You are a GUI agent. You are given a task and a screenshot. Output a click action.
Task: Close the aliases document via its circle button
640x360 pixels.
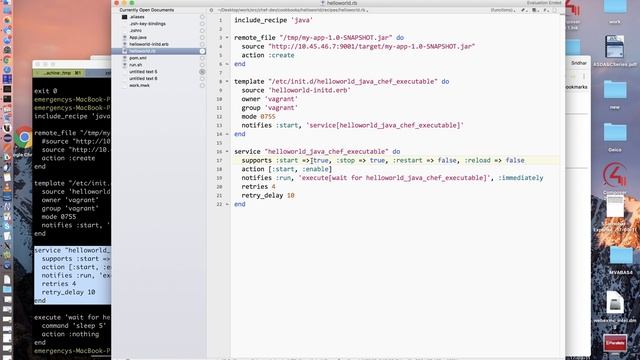(202, 17)
